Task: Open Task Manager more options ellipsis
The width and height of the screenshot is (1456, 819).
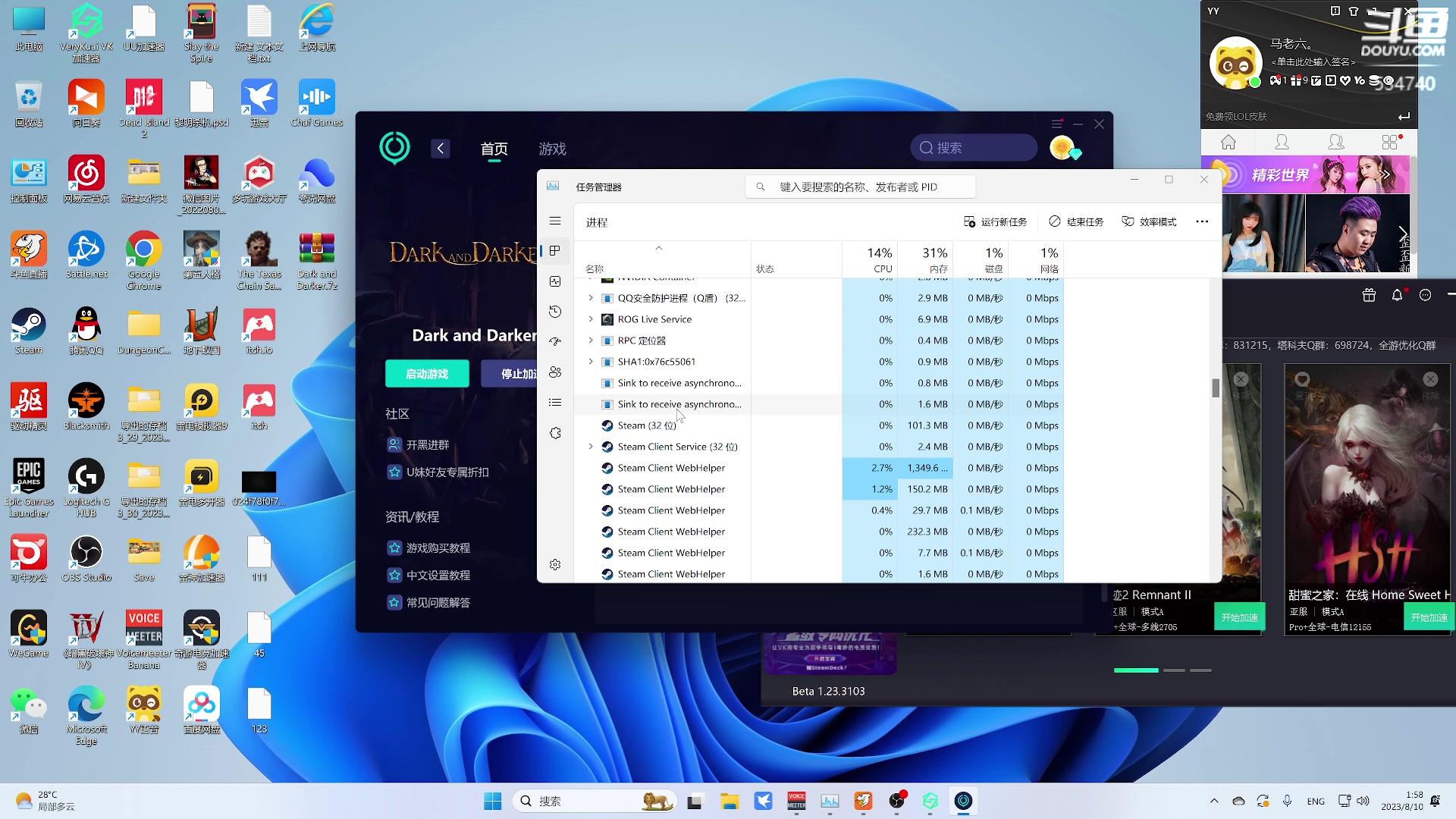Action: tap(1202, 221)
